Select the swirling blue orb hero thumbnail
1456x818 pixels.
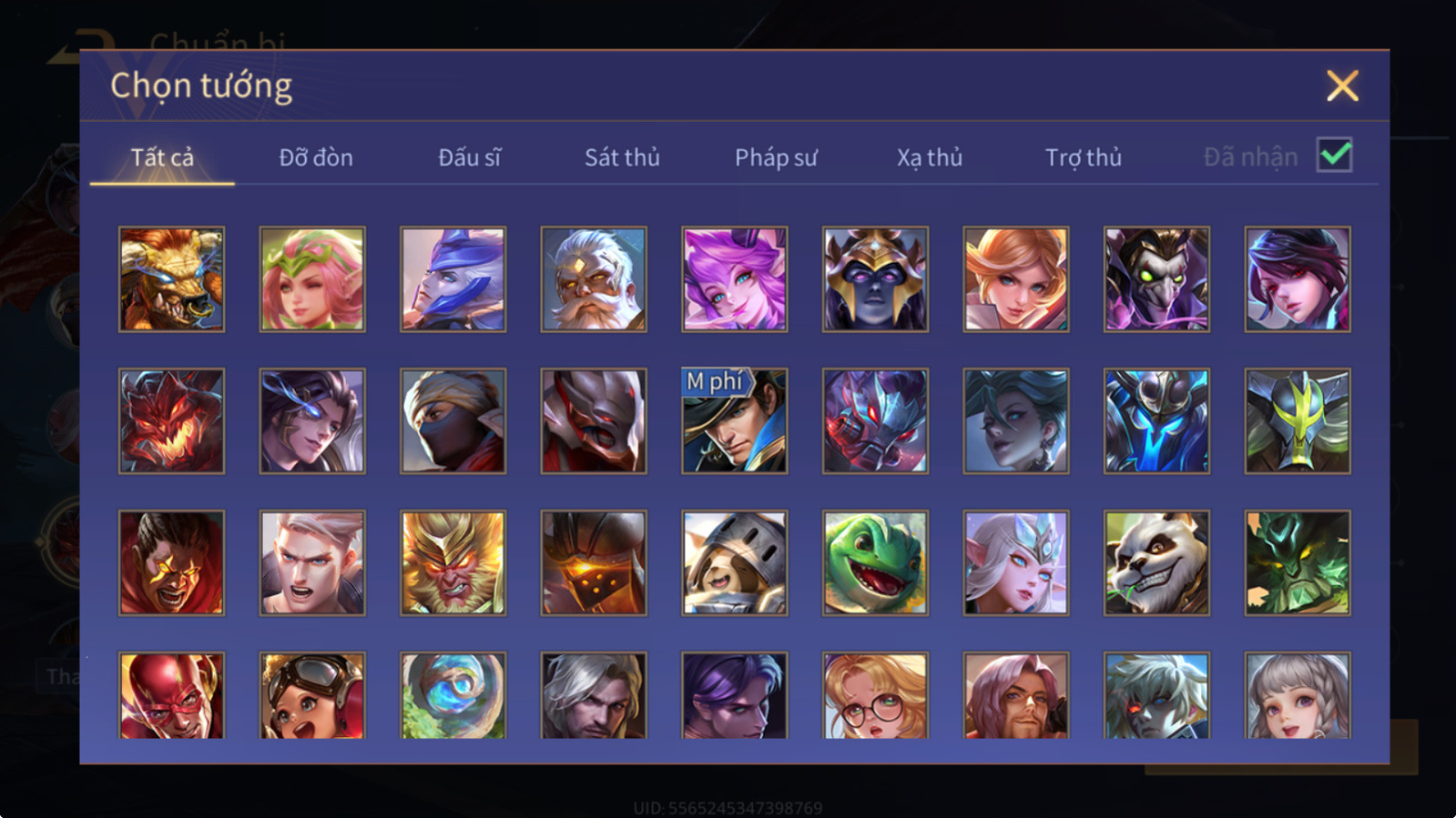[453, 696]
